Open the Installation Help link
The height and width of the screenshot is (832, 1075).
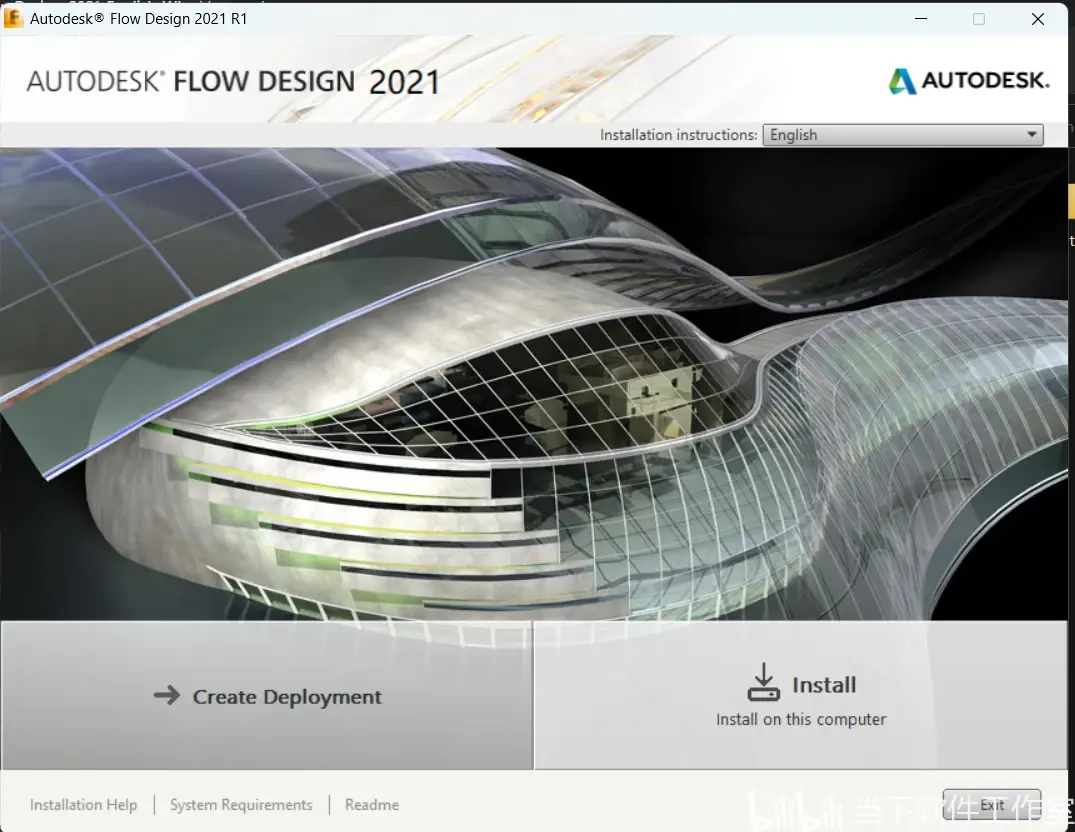pos(84,805)
